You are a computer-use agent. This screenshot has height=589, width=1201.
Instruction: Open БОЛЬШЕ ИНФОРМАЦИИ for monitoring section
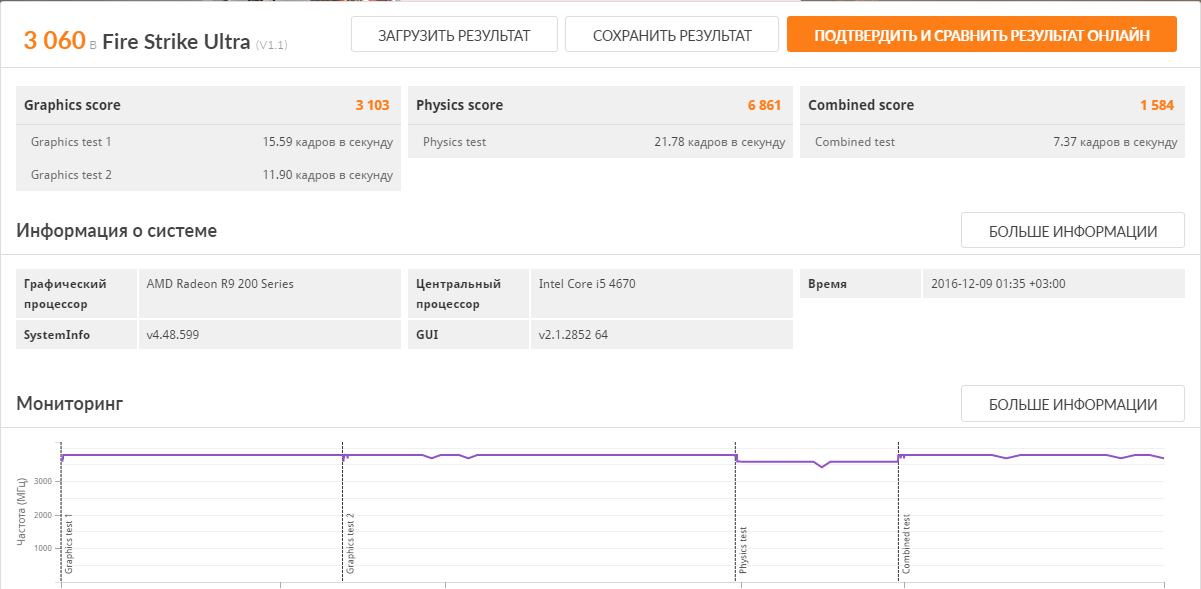pos(1072,404)
